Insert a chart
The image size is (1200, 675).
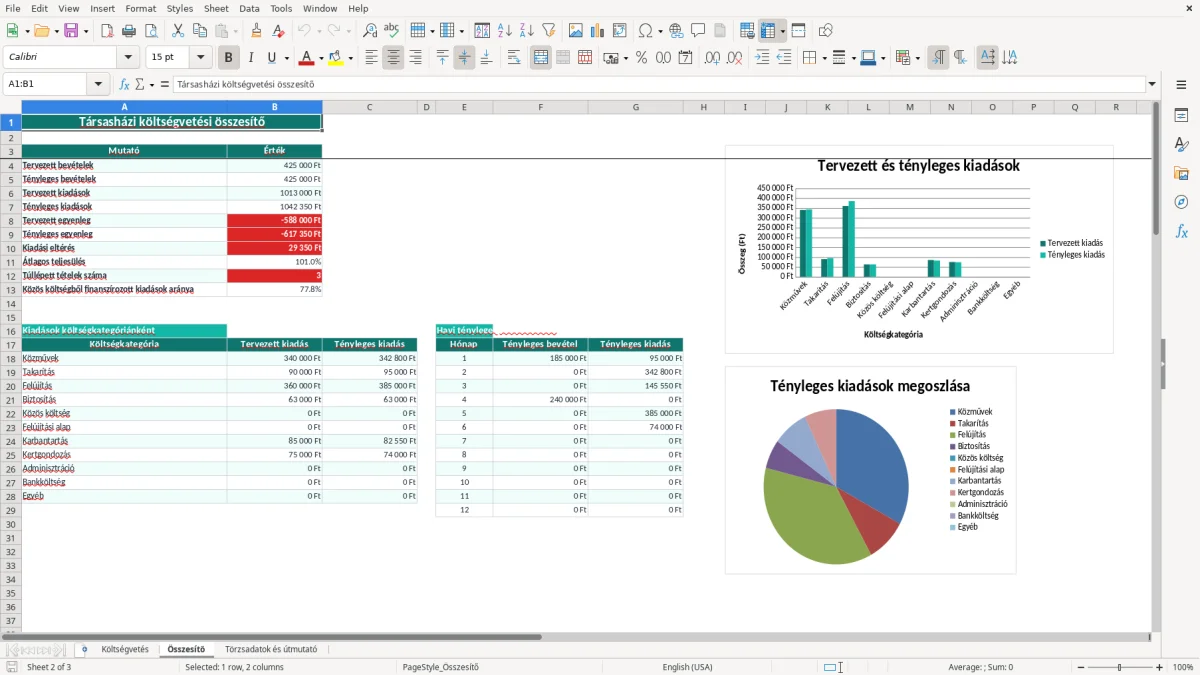pos(598,31)
